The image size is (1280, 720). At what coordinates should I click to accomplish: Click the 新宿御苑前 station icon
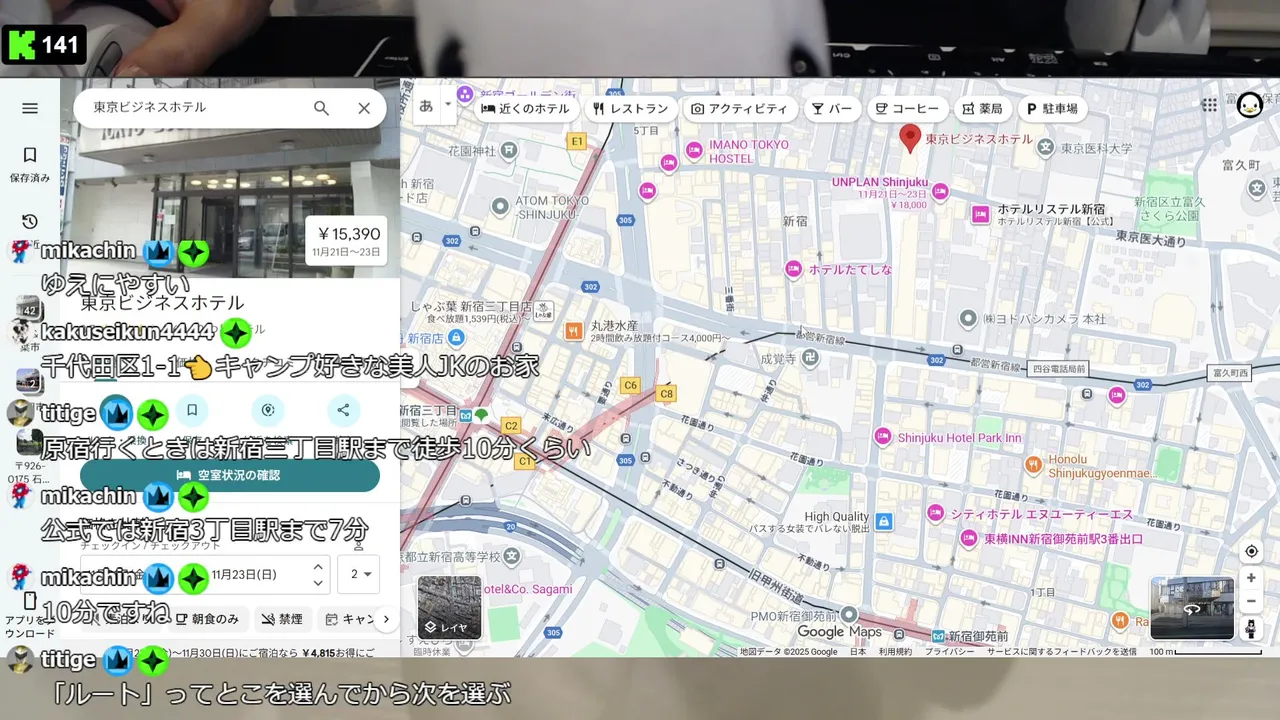(x=937, y=636)
